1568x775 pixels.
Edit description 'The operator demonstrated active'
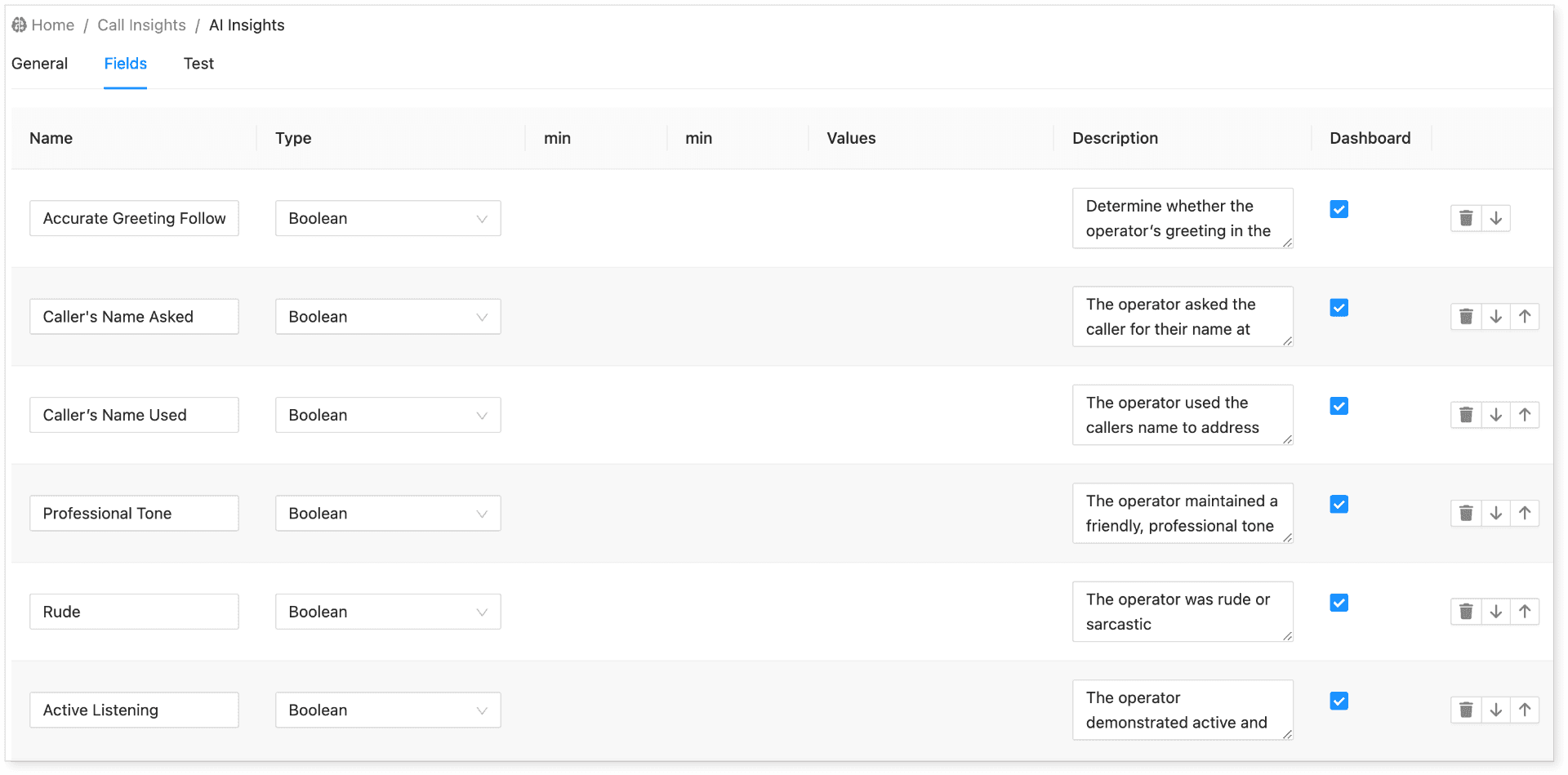pos(1183,710)
